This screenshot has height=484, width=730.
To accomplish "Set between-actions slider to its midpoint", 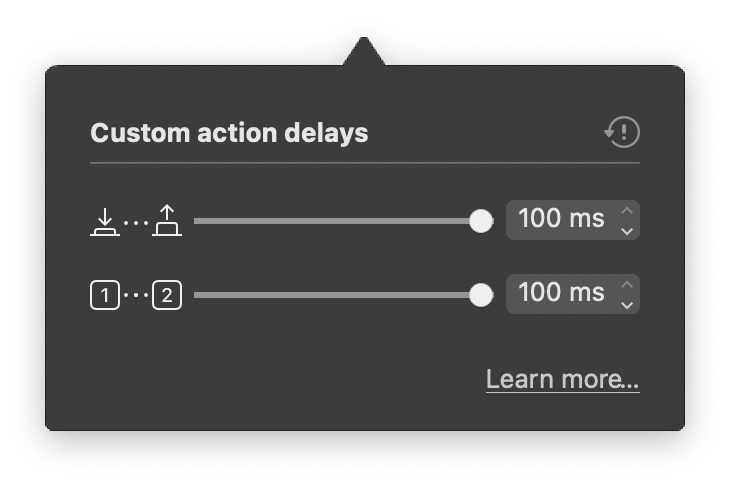I will 343,295.
